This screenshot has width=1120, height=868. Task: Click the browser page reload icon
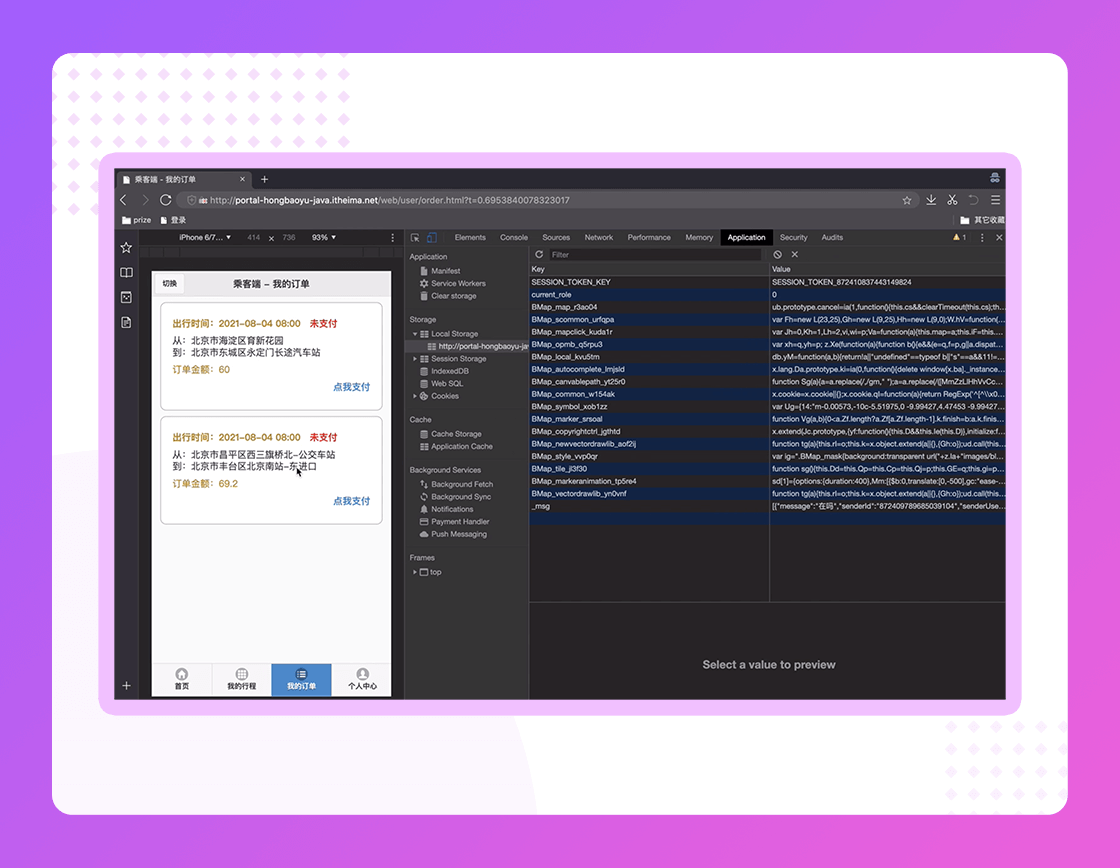166,200
